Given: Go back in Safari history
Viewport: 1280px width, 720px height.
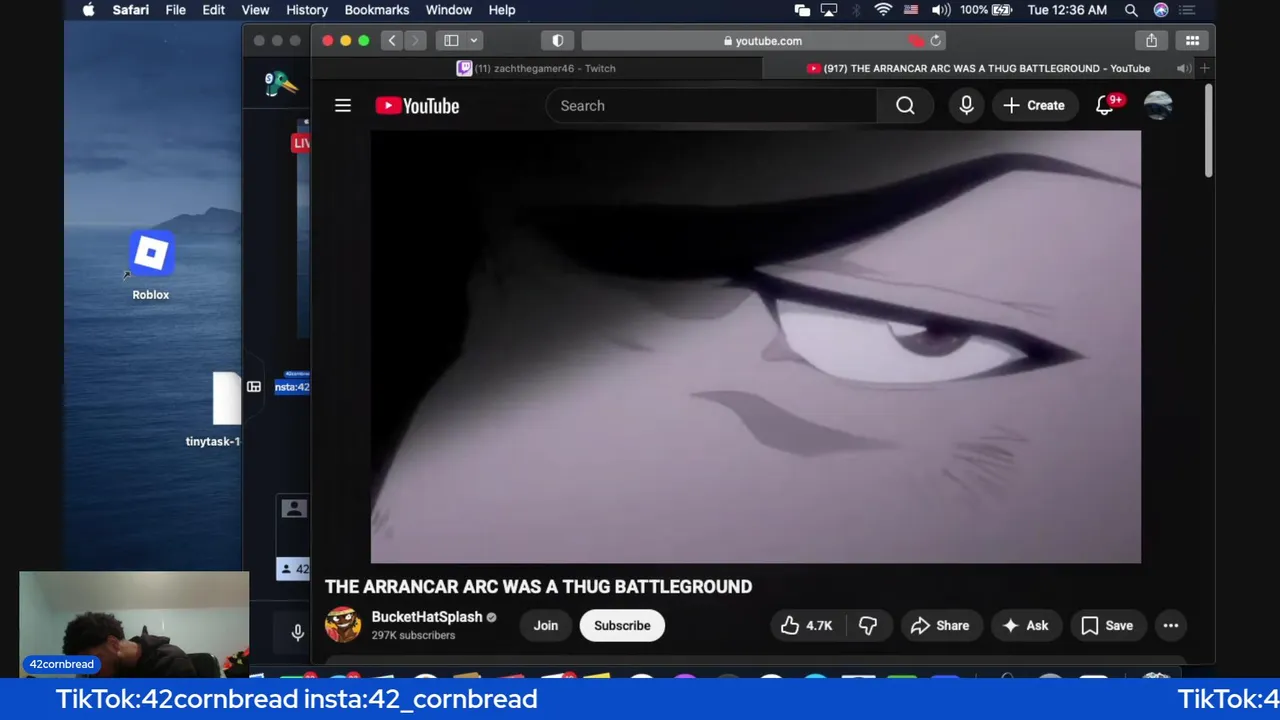Looking at the screenshot, I should 392,41.
